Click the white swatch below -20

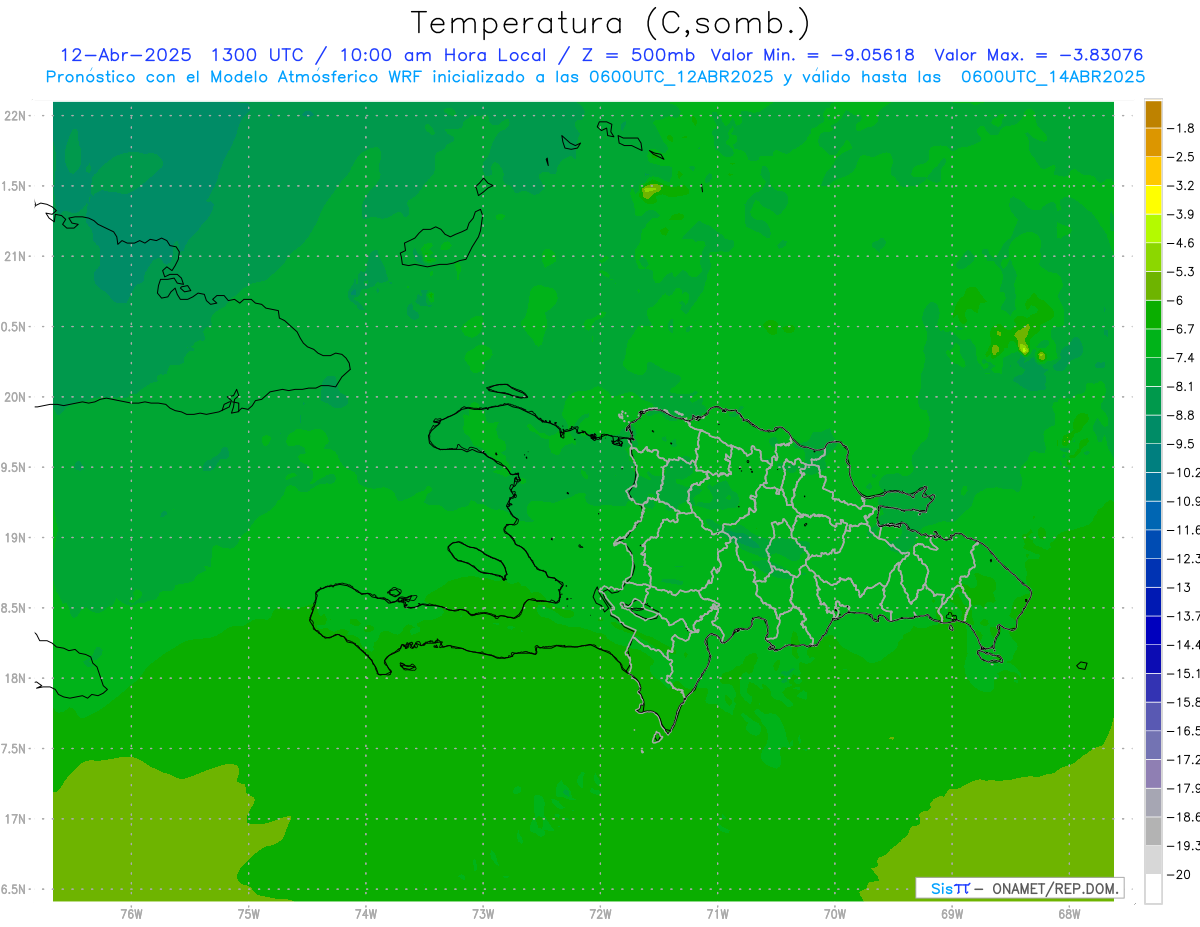pyautogui.click(x=1153, y=889)
